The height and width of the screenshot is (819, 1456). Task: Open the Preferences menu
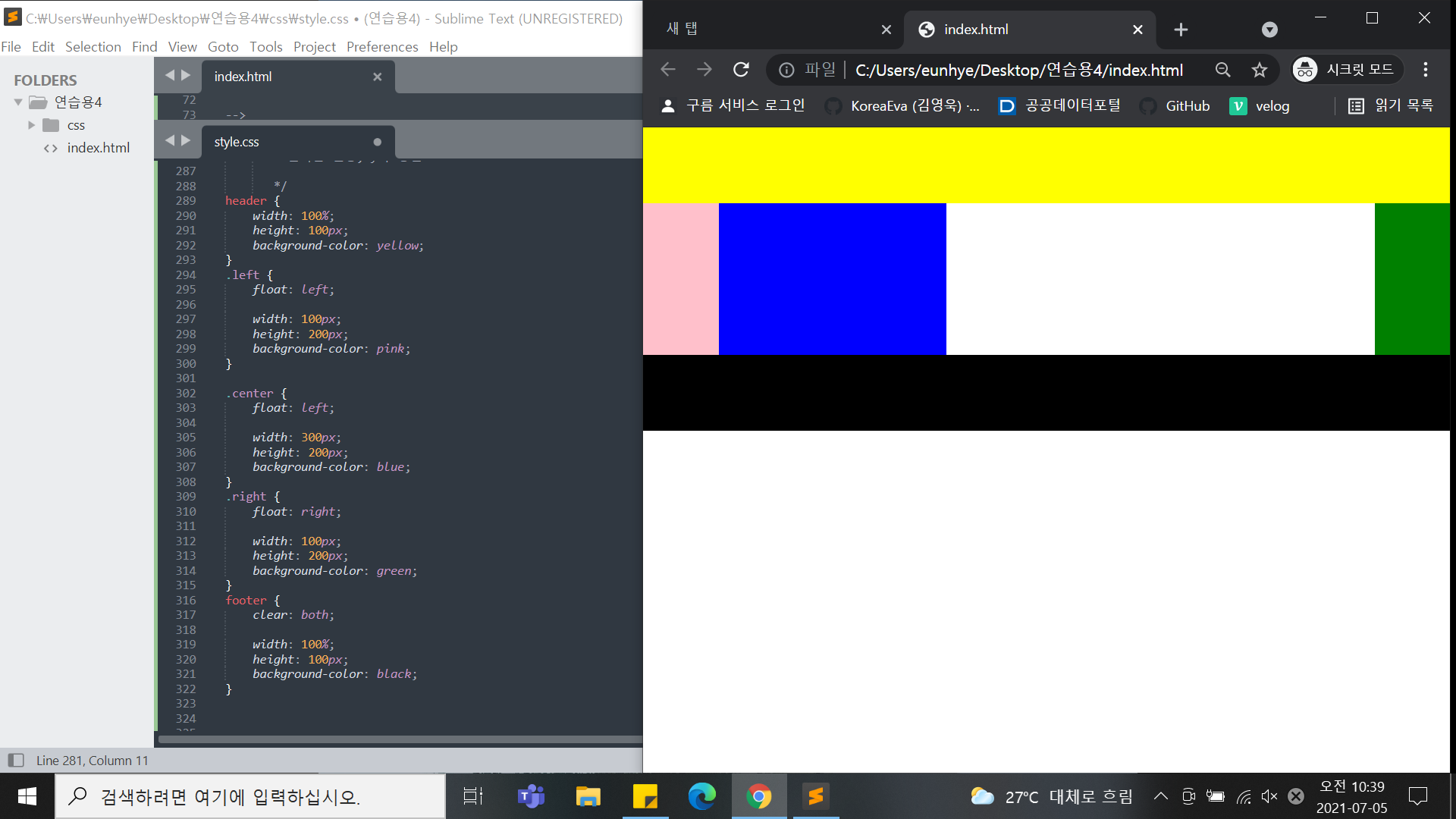[381, 47]
